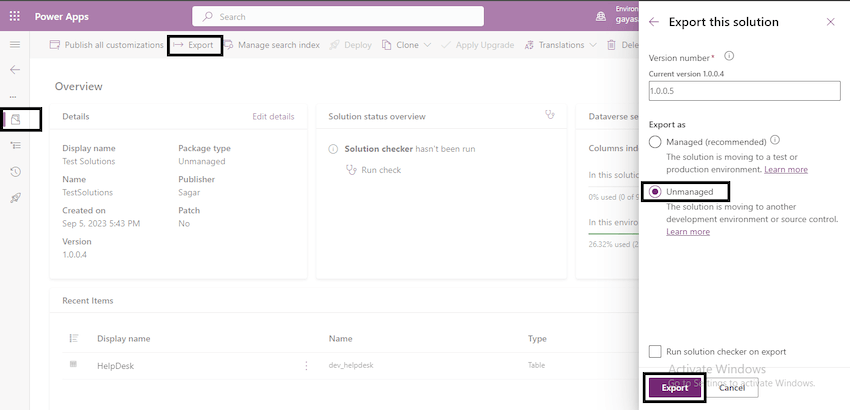Image resolution: width=850 pixels, height=410 pixels.
Task: Click the Cancel button
Action: click(x=732, y=388)
